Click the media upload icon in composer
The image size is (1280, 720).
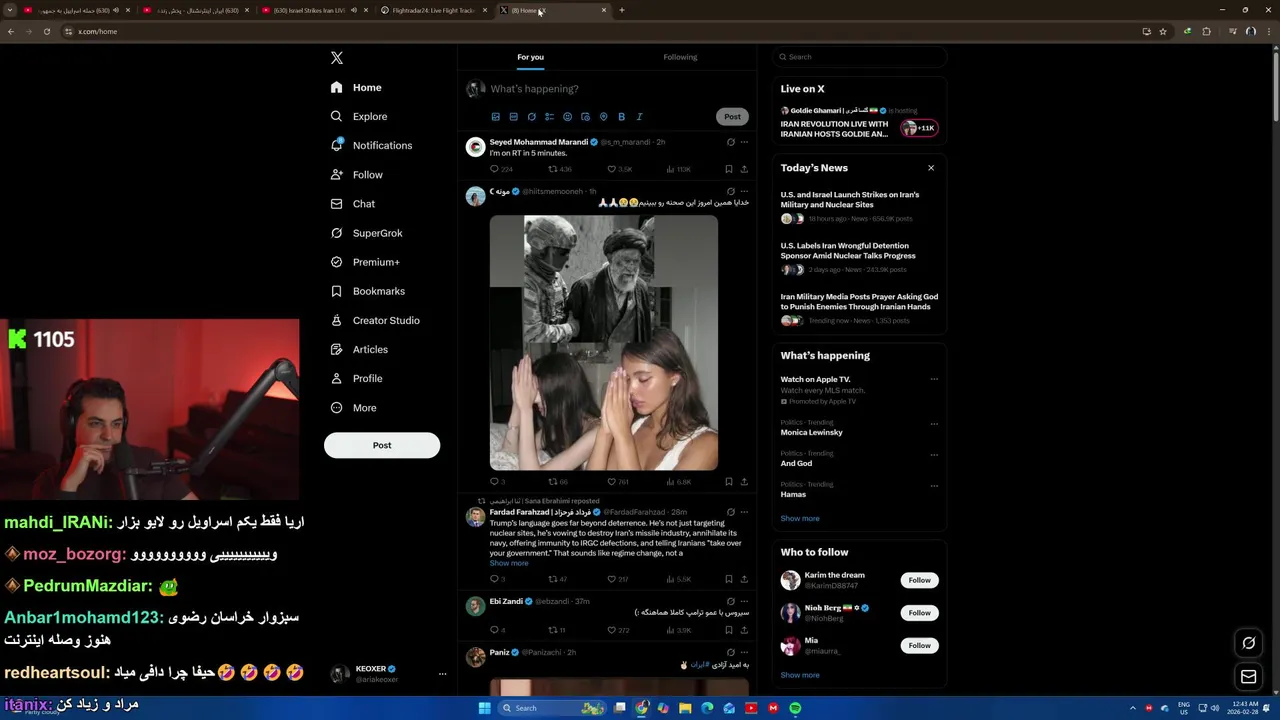pos(495,117)
